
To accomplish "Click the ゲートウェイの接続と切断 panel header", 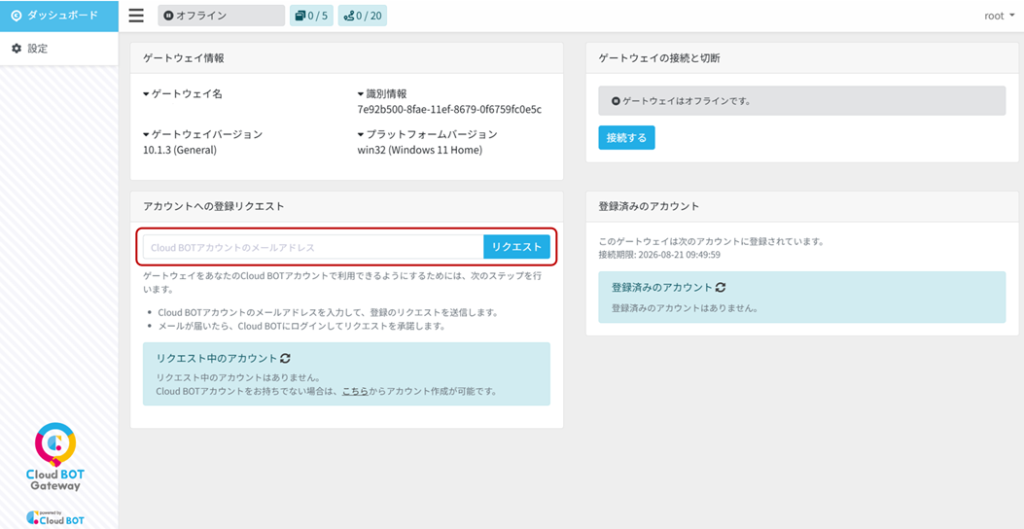I will coord(802,58).
